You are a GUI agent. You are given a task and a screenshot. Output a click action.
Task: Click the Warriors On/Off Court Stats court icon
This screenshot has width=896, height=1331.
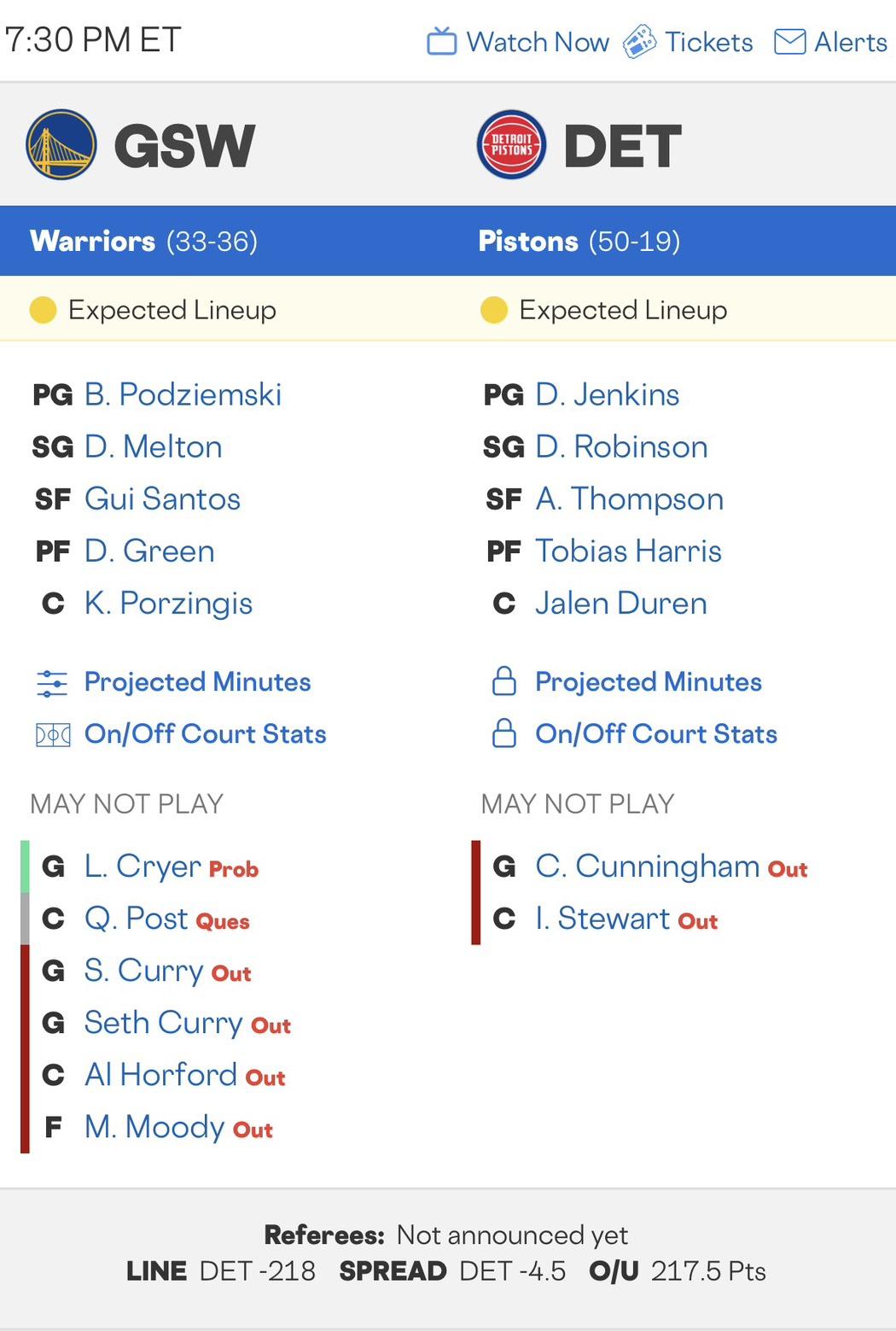tap(52, 735)
